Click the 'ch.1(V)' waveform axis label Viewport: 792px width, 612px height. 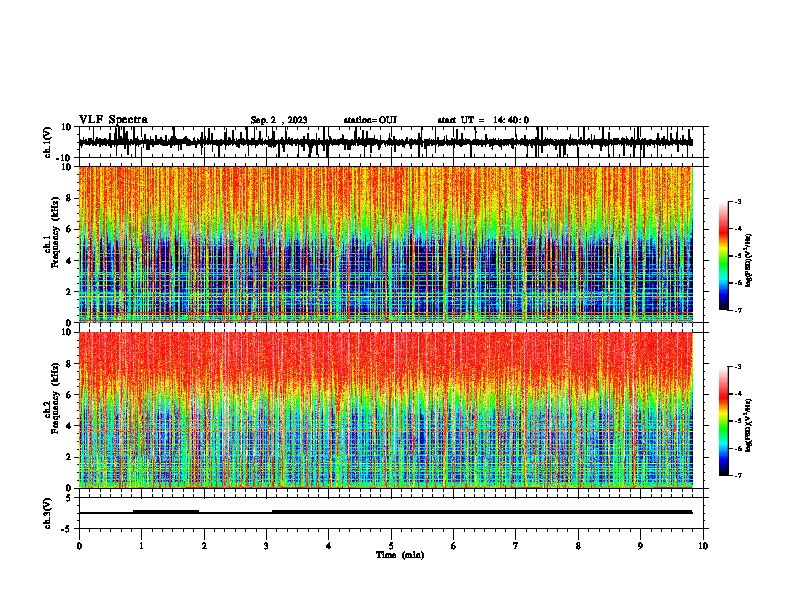coord(48,142)
